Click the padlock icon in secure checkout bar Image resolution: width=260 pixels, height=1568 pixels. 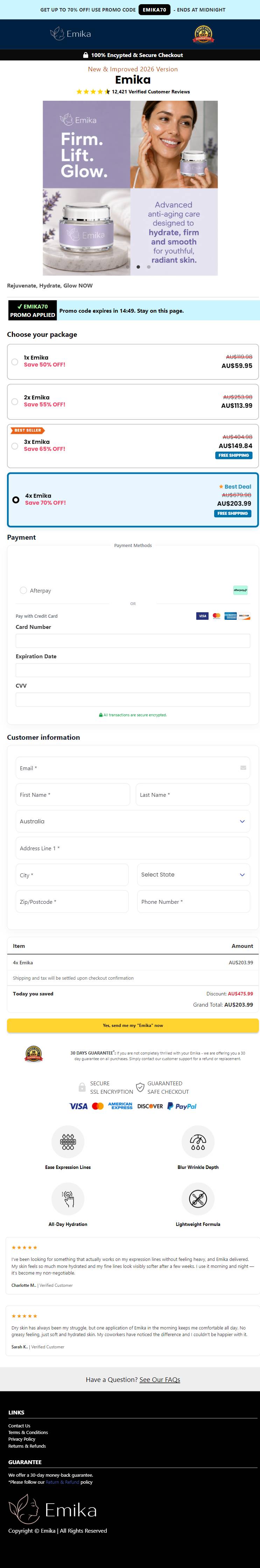tap(86, 55)
